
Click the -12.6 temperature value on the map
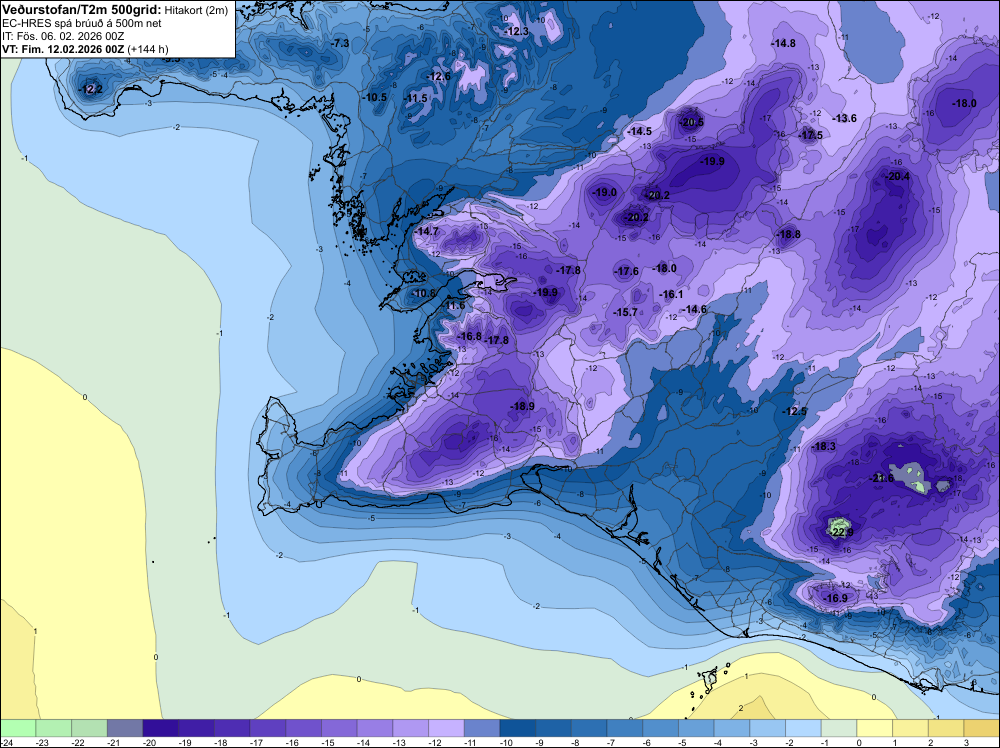tap(438, 76)
